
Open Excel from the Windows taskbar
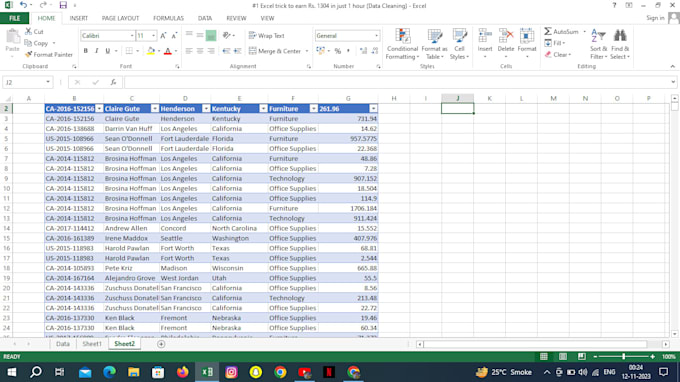click(x=207, y=372)
